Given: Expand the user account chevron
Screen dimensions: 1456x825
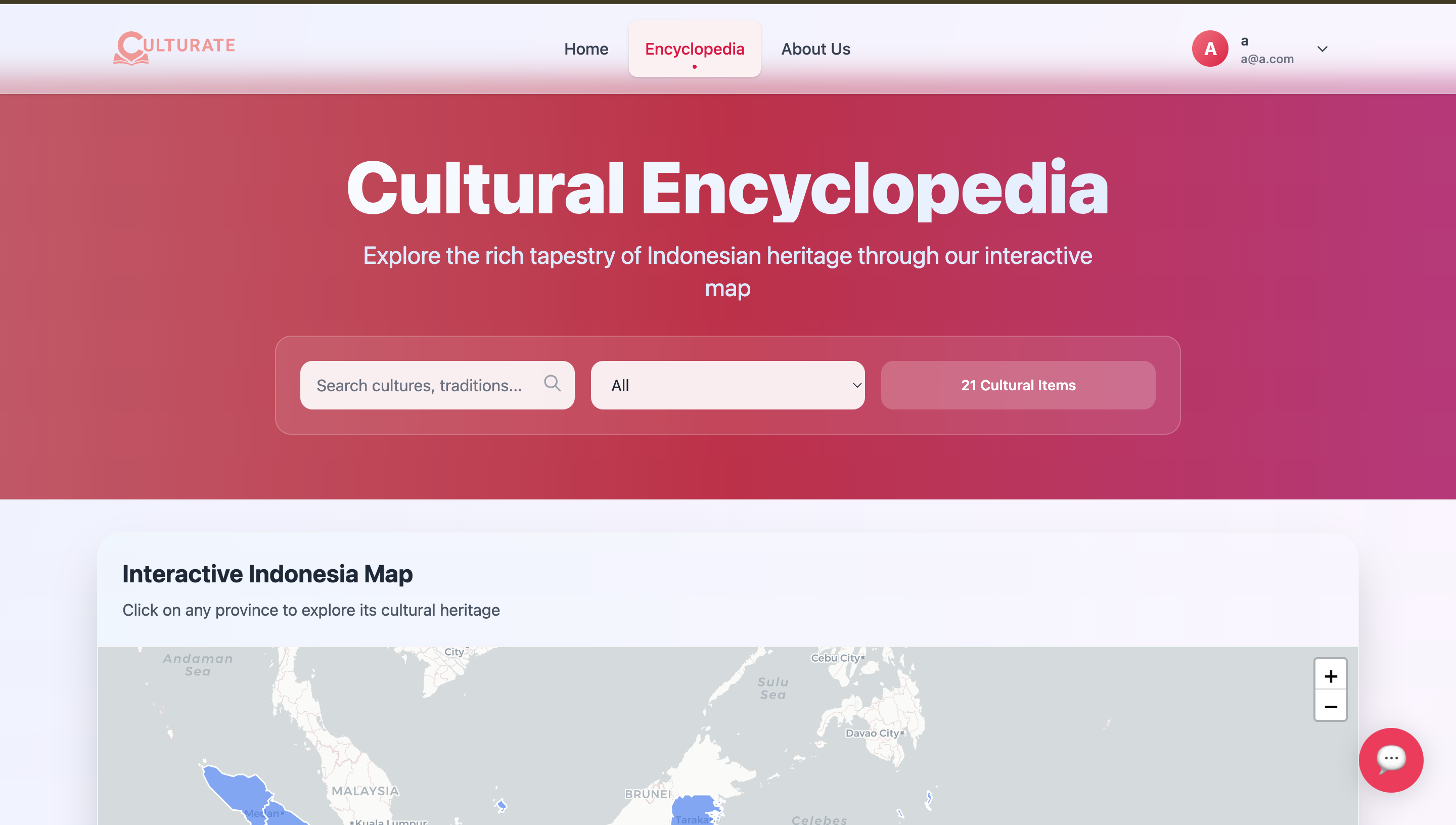Looking at the screenshot, I should click(x=1322, y=49).
